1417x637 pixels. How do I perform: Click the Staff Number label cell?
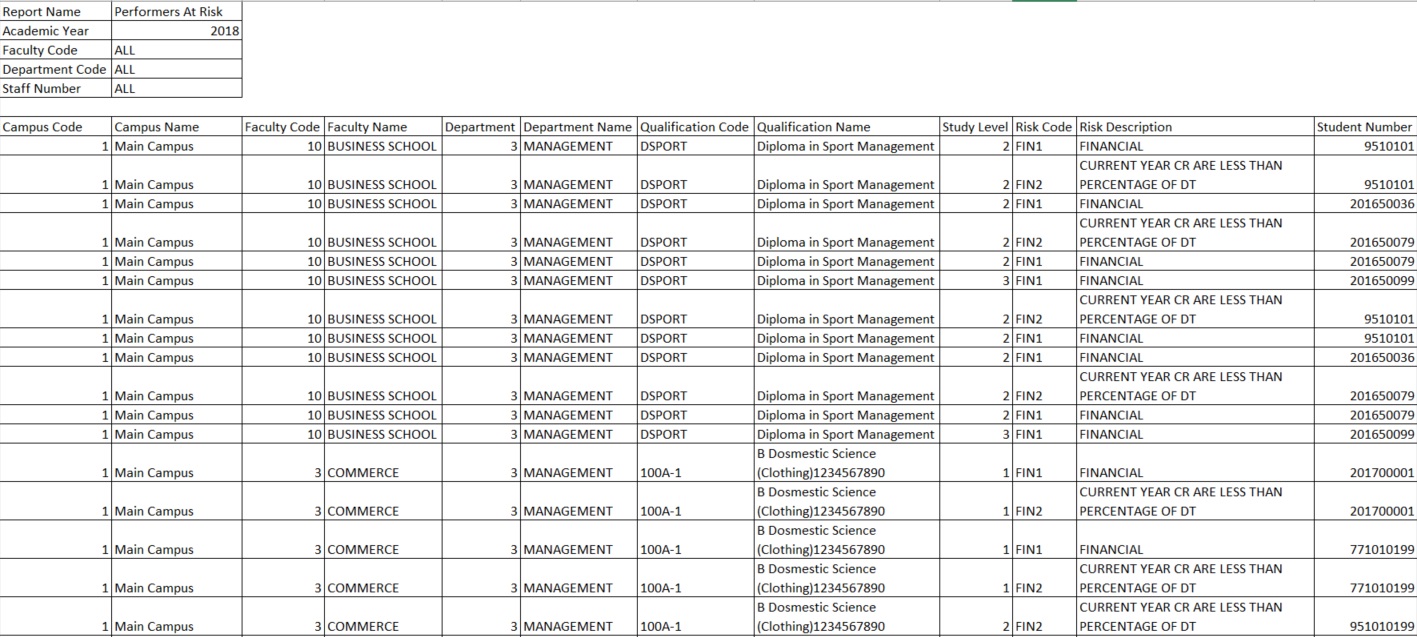55,88
